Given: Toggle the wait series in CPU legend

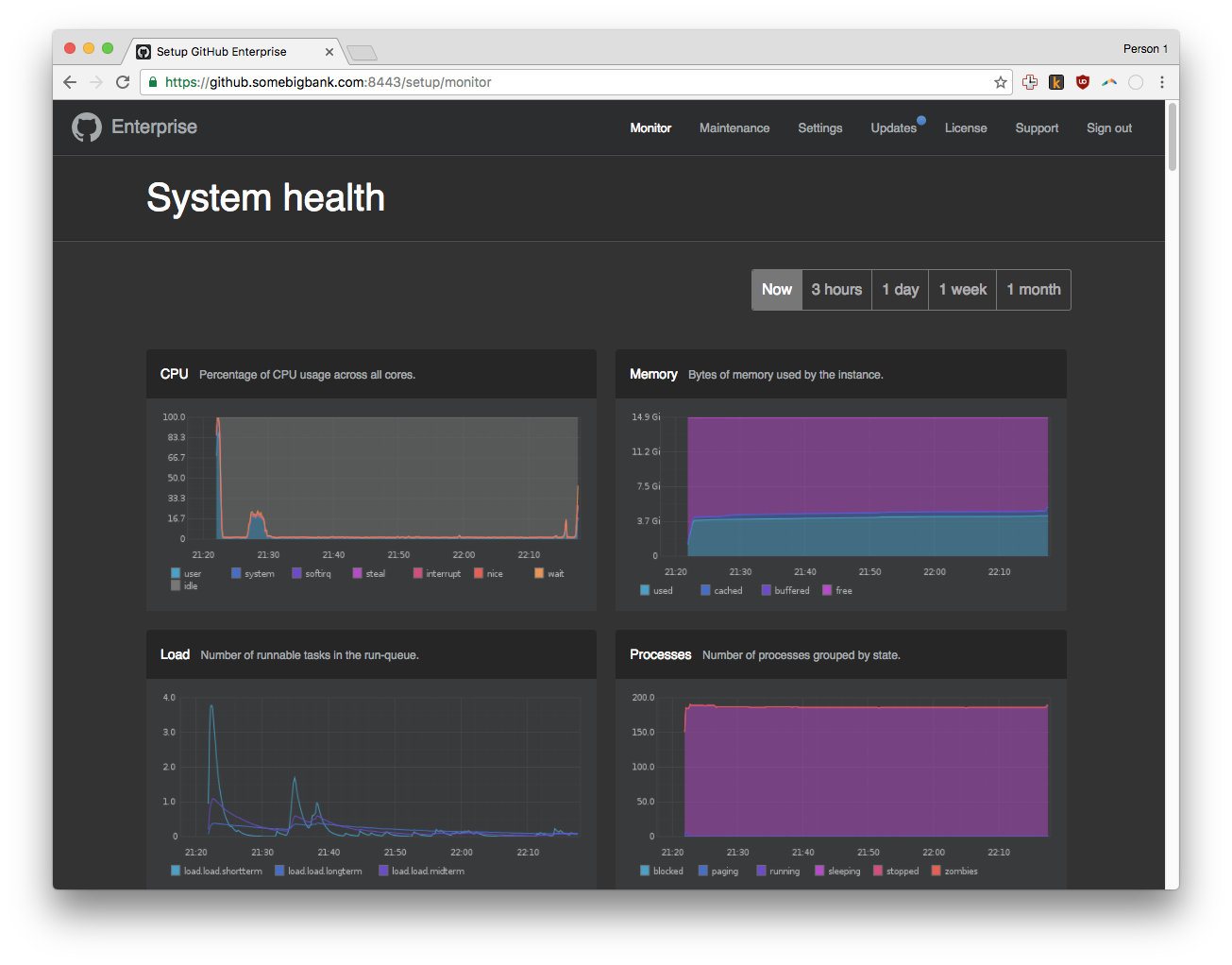Looking at the screenshot, I should click(x=549, y=573).
